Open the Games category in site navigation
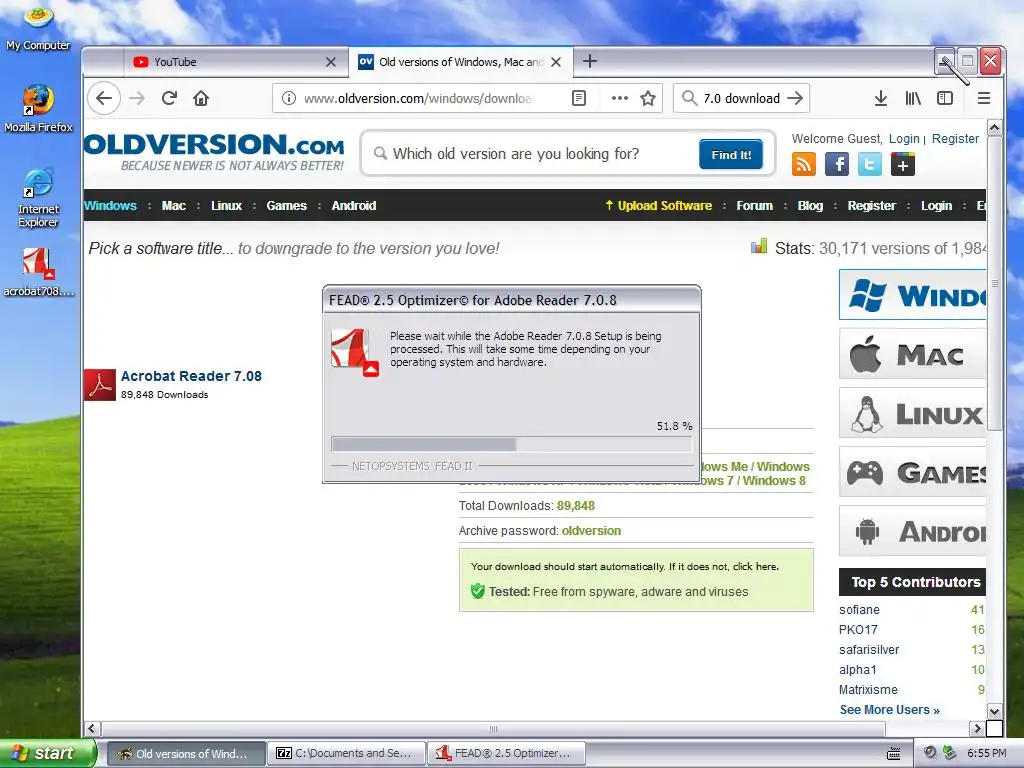This screenshot has height=768, width=1024. coord(287,206)
